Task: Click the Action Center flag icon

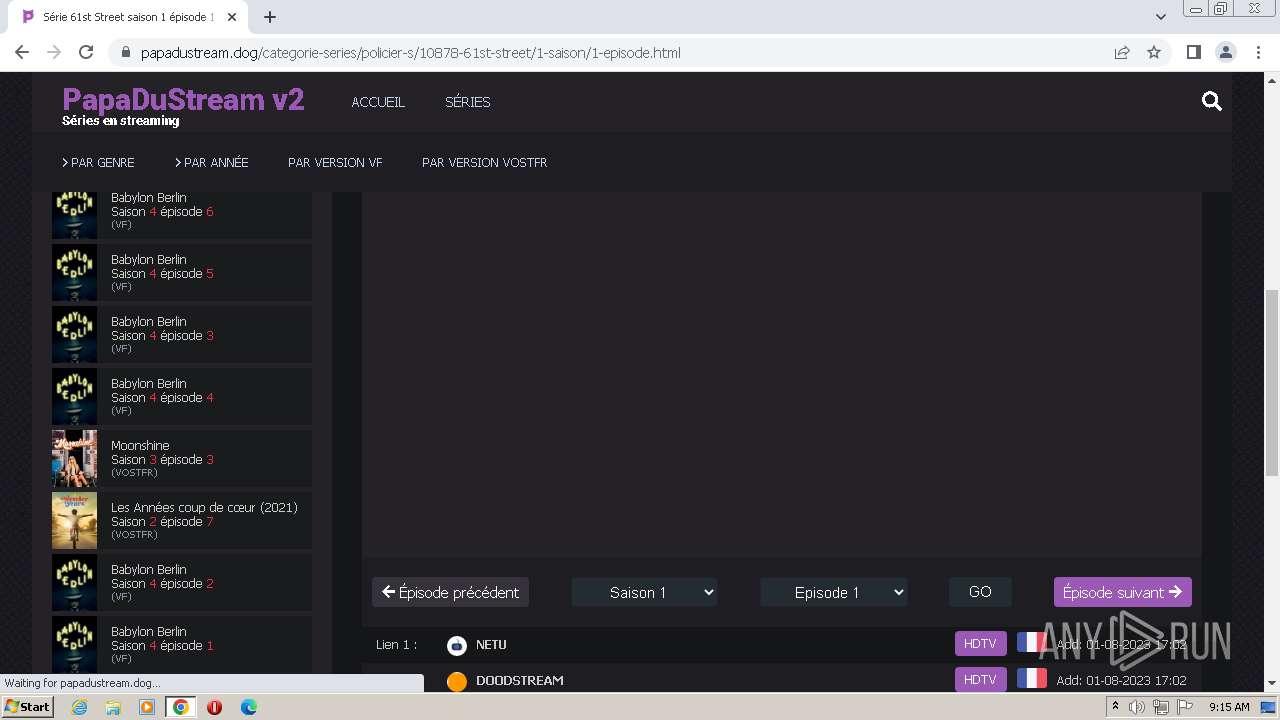Action: (x=1183, y=707)
